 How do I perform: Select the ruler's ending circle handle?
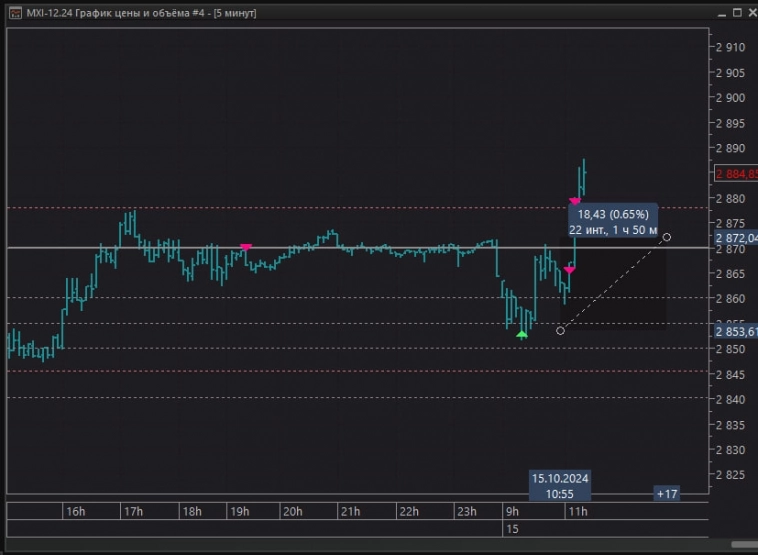667,237
